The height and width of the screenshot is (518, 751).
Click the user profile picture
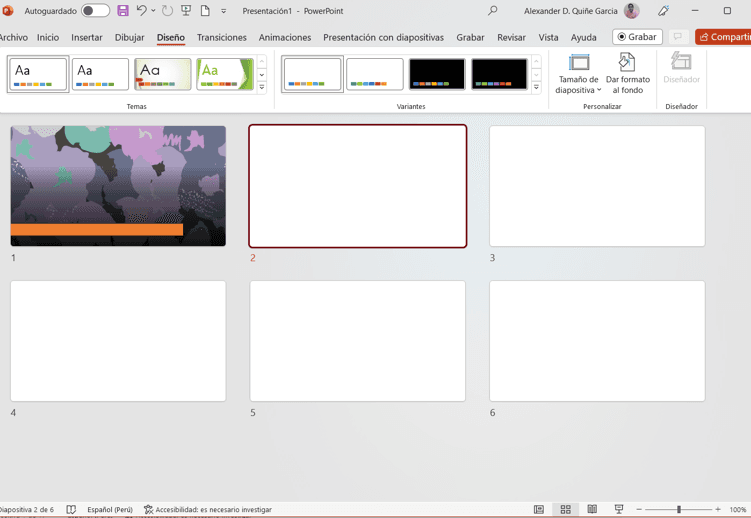click(632, 11)
